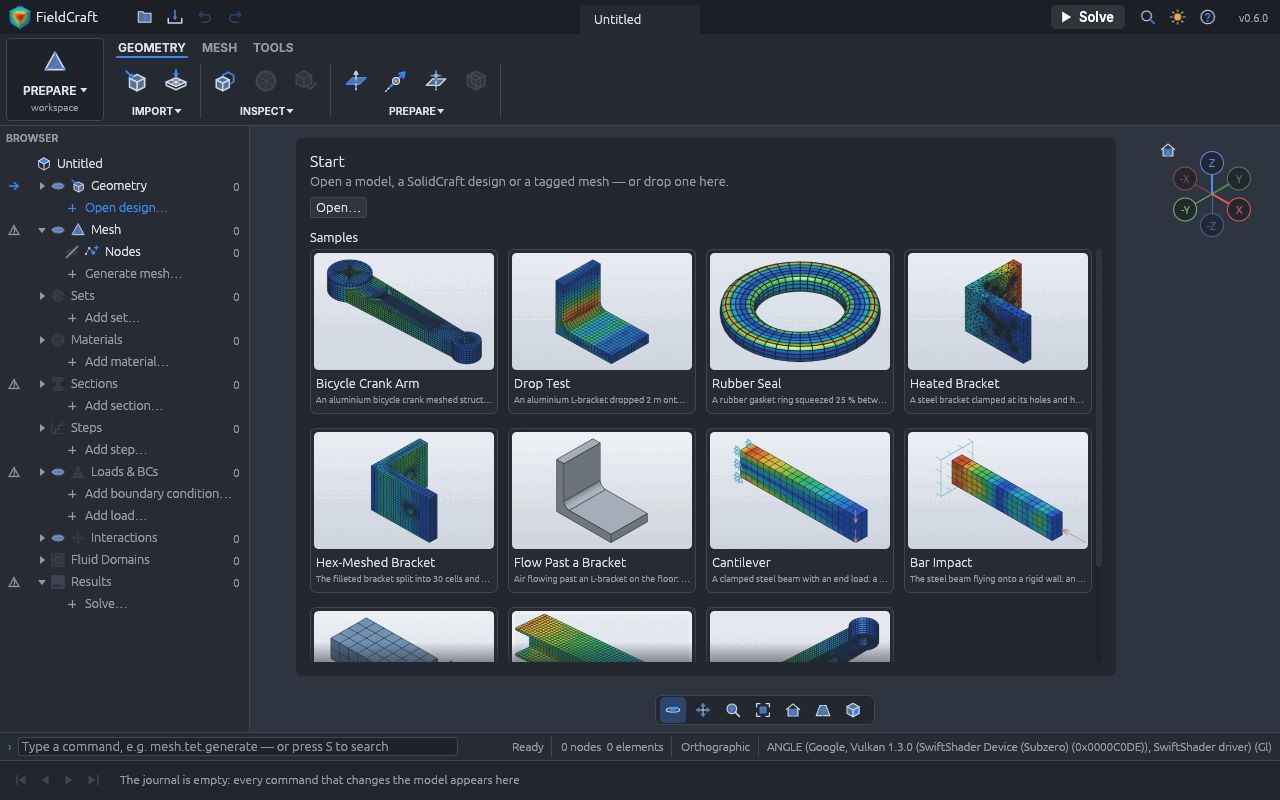1280x800 pixels.
Task: Click the Solve button
Action: click(x=1087, y=17)
